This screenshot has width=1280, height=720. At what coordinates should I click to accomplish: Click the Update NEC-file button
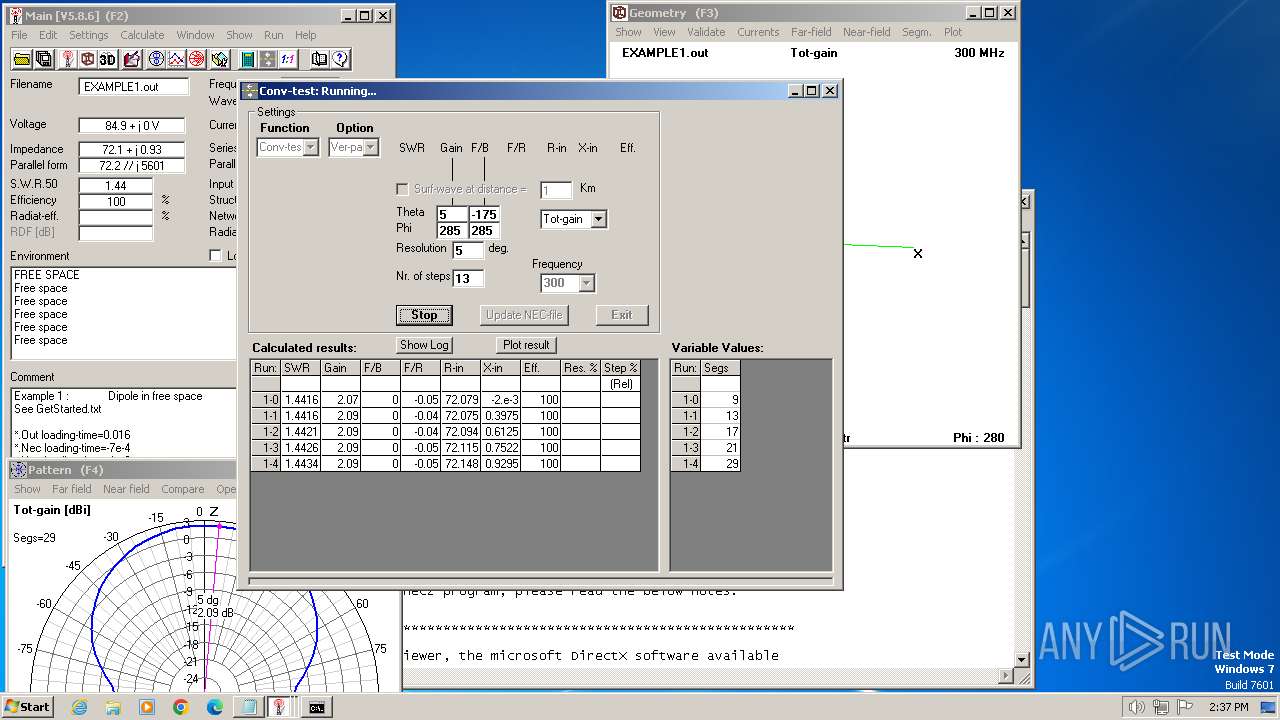tap(524, 315)
